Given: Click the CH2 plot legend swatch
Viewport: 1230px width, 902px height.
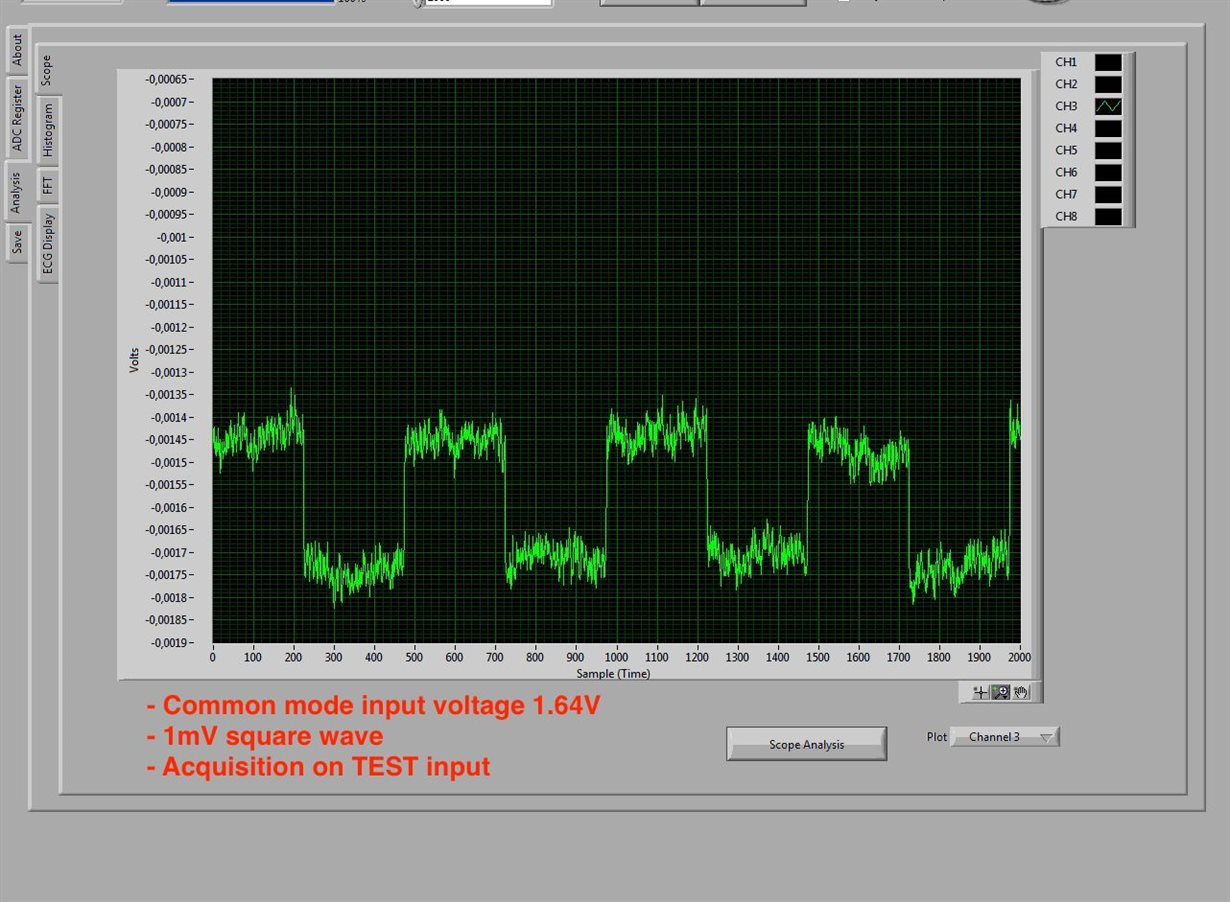Looking at the screenshot, I should (x=1108, y=84).
